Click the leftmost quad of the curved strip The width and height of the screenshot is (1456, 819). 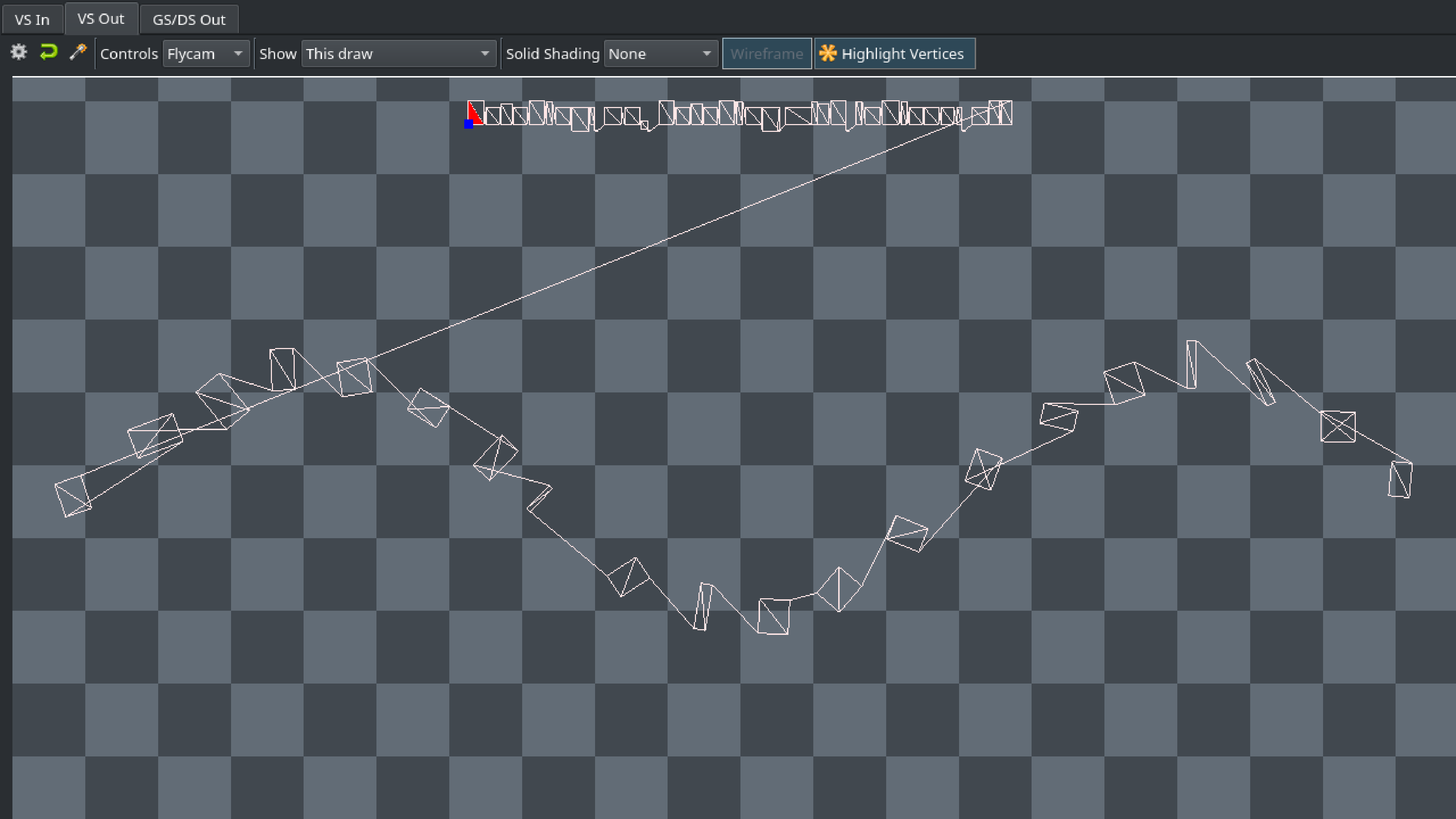(73, 496)
